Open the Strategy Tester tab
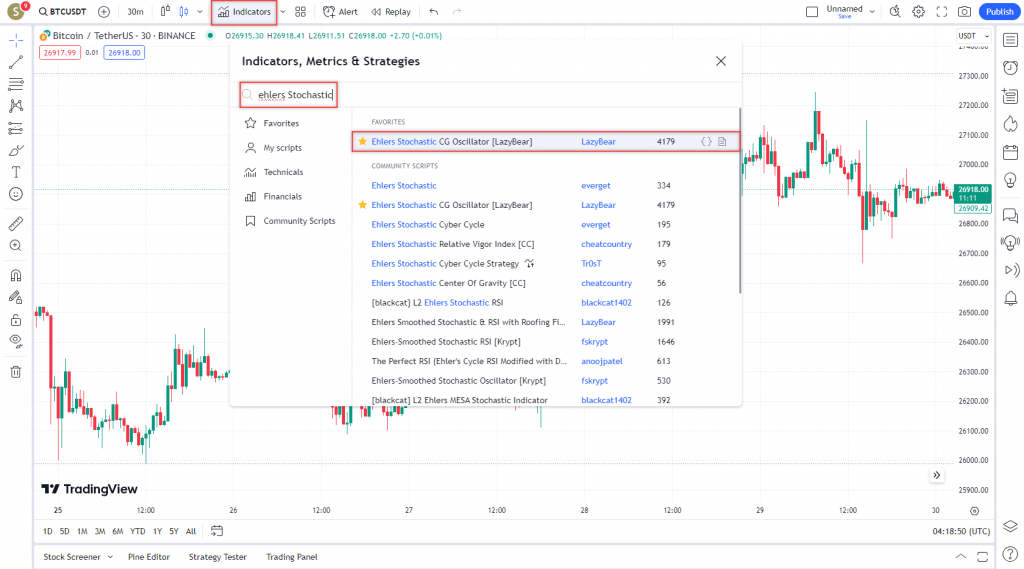Screen dimensions: 1024x569 (217, 557)
